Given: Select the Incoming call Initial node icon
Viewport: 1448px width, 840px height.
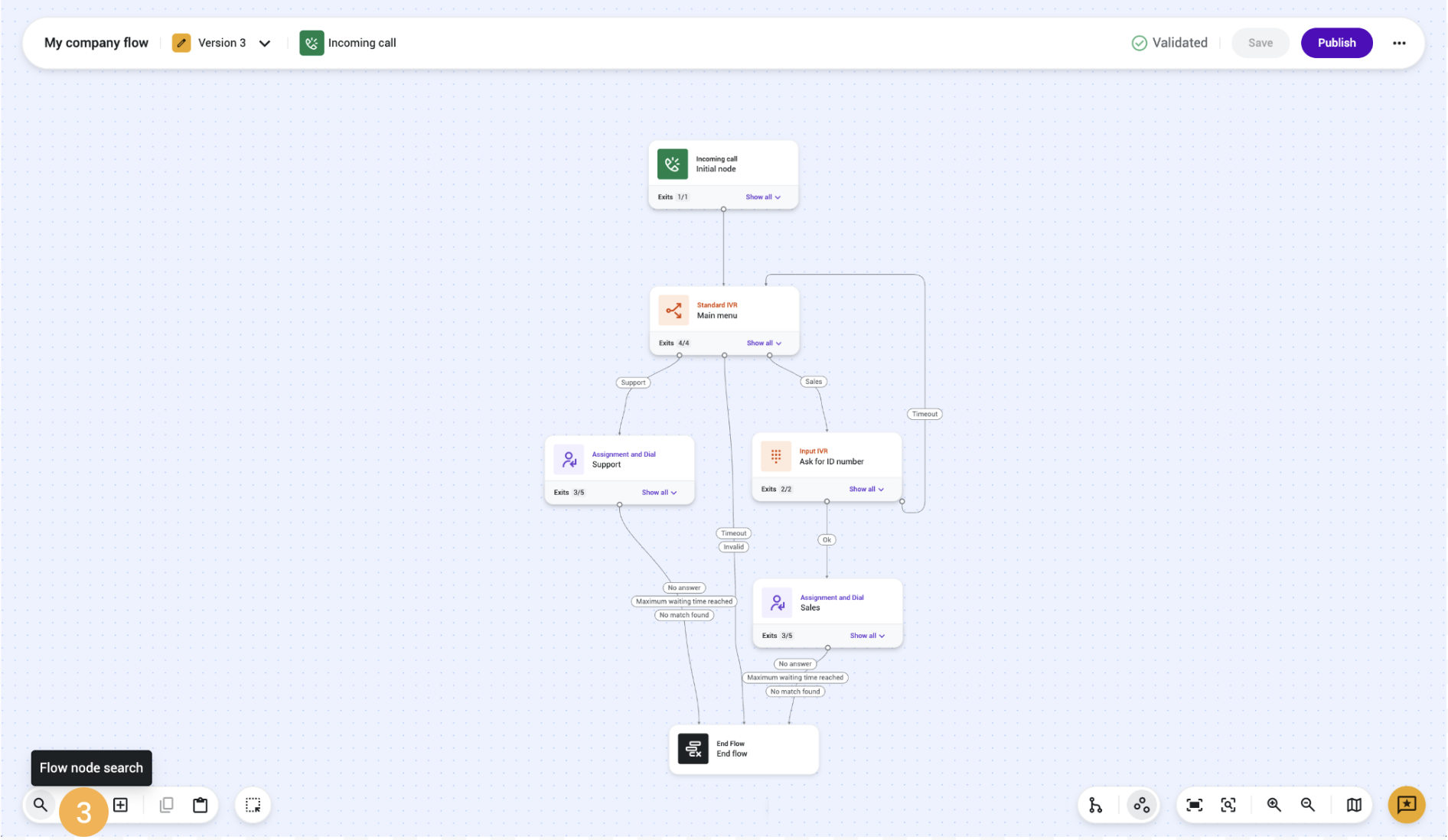Looking at the screenshot, I should click(x=672, y=164).
